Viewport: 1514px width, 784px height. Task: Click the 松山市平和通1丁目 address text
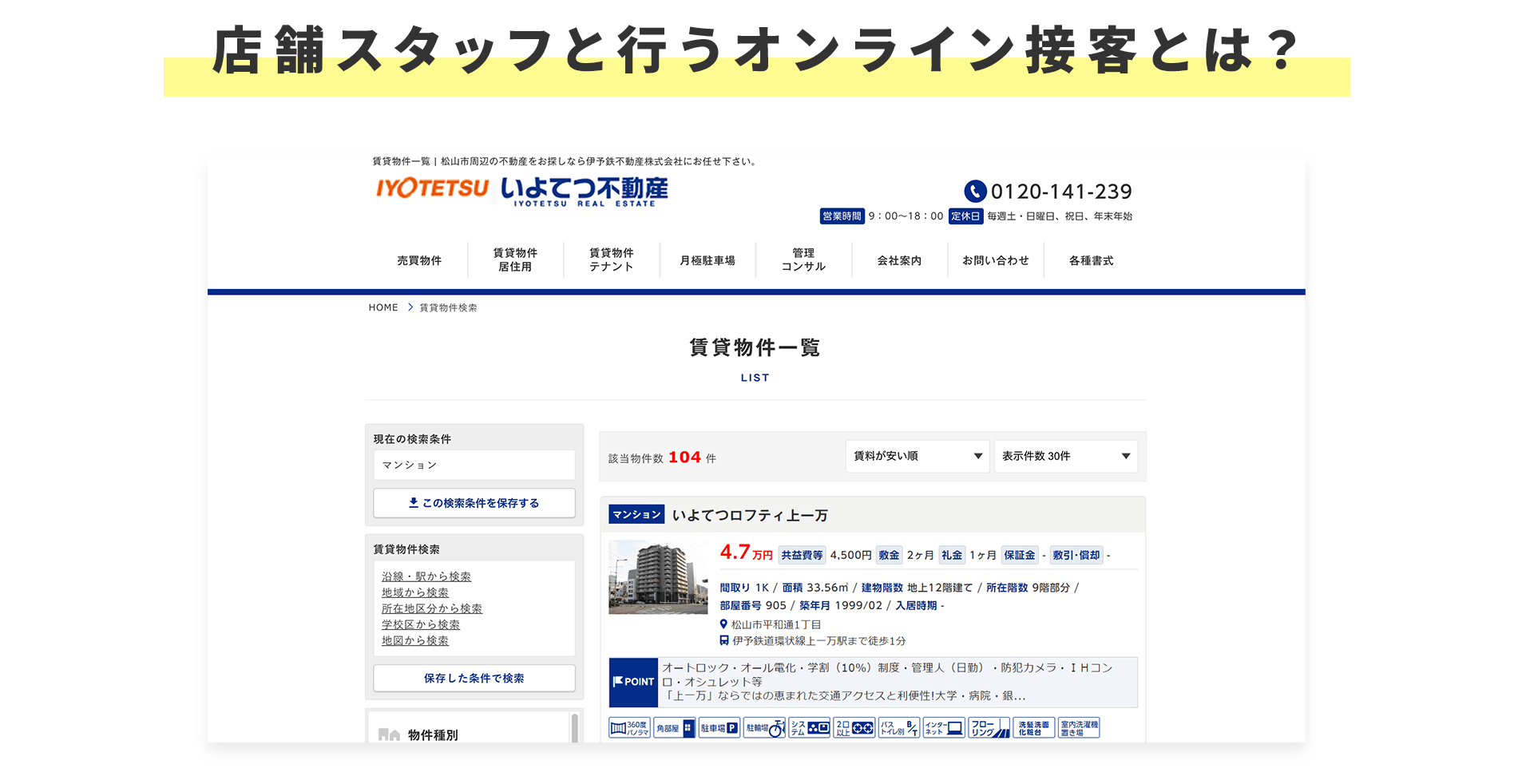click(x=776, y=624)
